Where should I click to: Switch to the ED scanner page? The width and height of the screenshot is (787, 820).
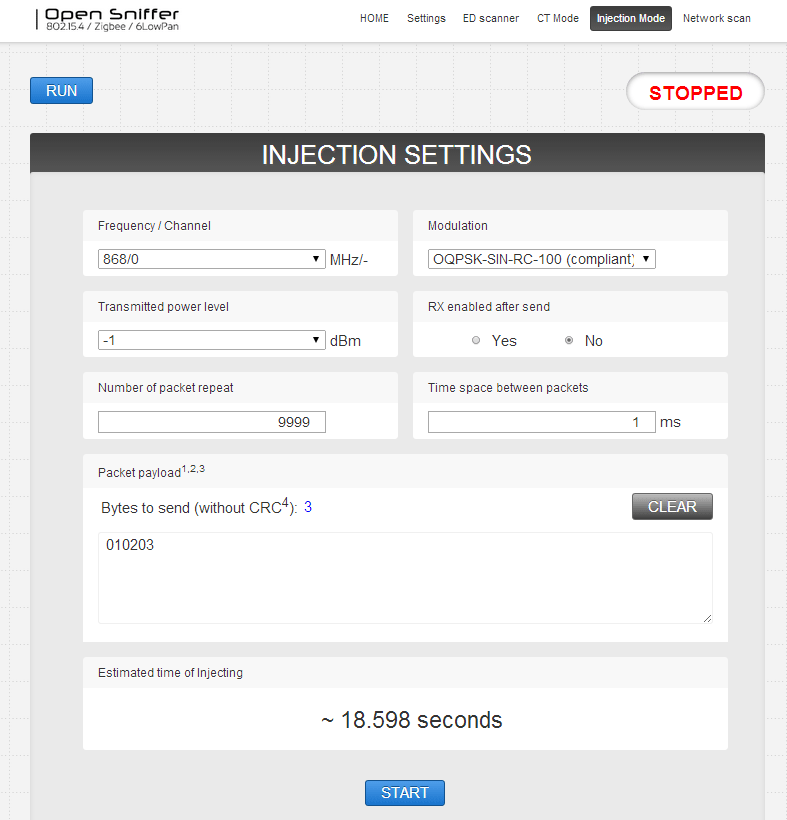(490, 18)
